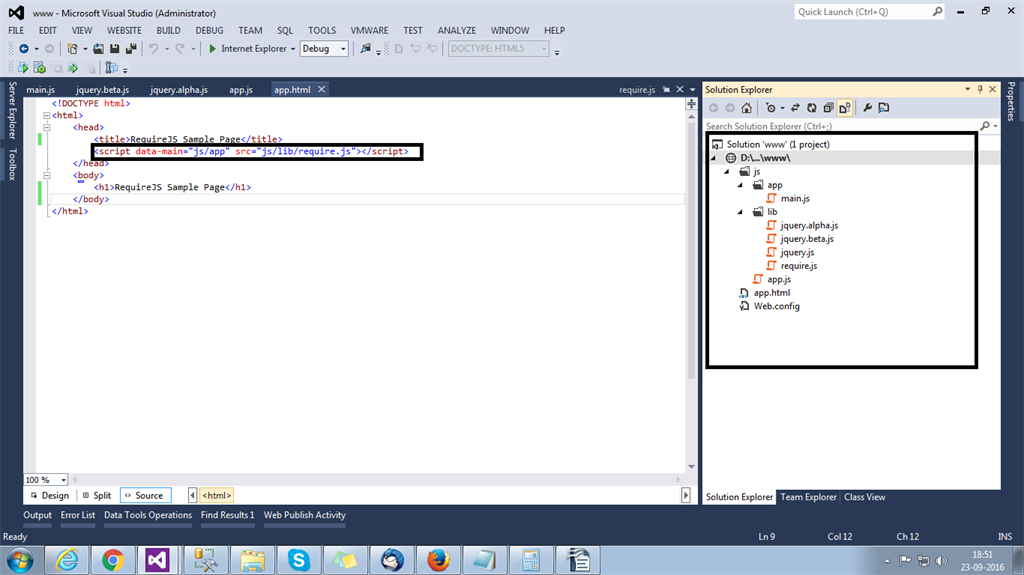This screenshot has width=1024, height=575.
Task: Open Properties wrench icon in Solution Explorer
Action: coord(867,108)
